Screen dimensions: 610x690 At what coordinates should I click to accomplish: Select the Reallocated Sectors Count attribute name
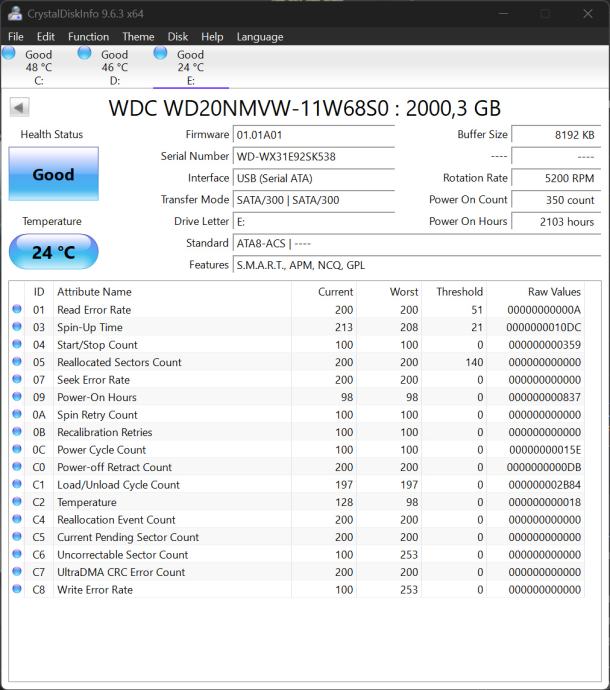click(119, 362)
